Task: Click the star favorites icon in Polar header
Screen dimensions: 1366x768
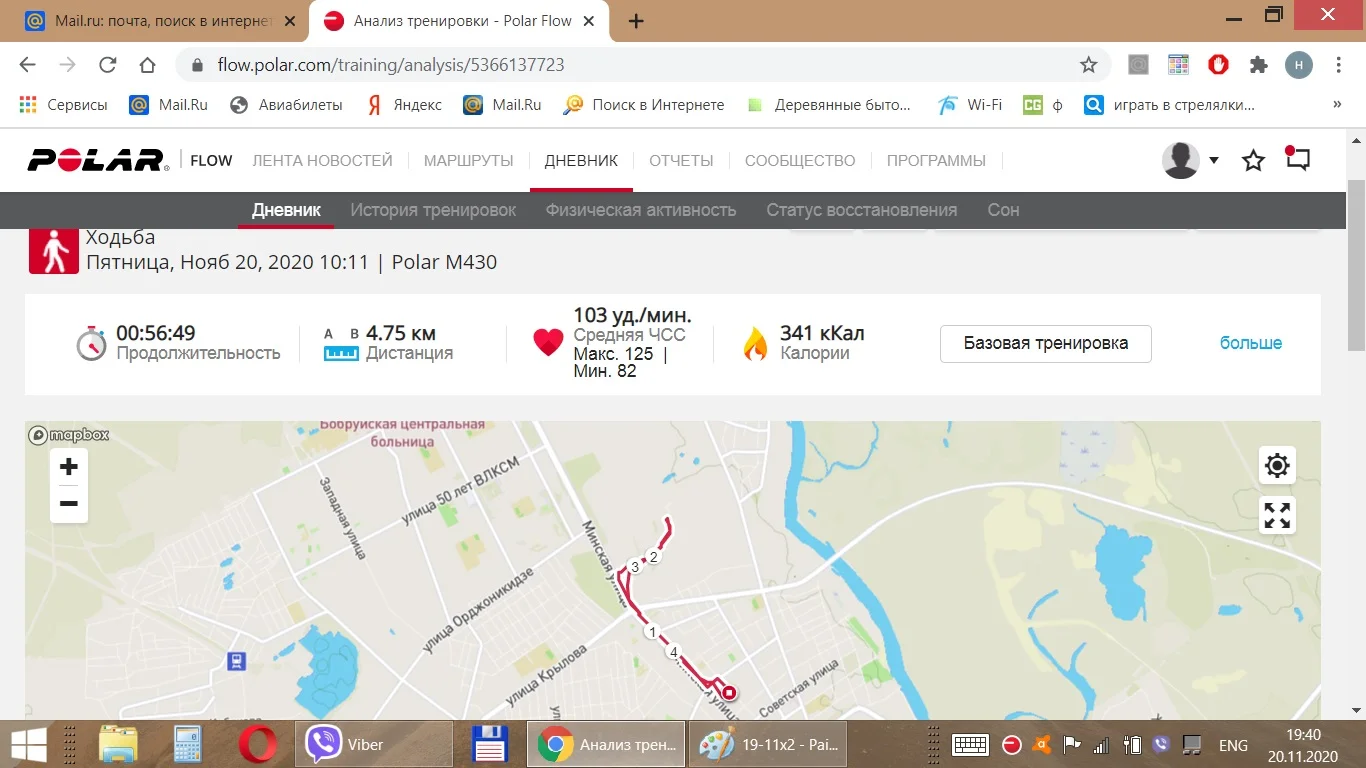Action: tap(1253, 160)
